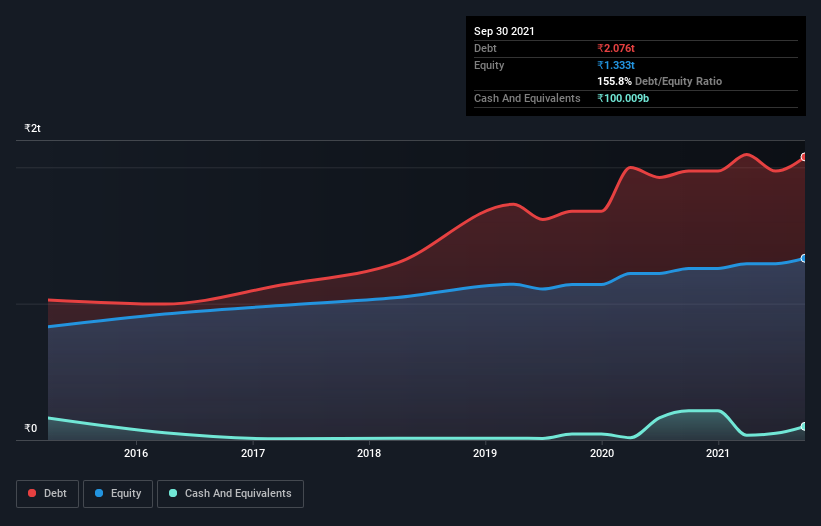Toggle the Debt legend button
Image resolution: width=821 pixels, height=526 pixels.
47,494
